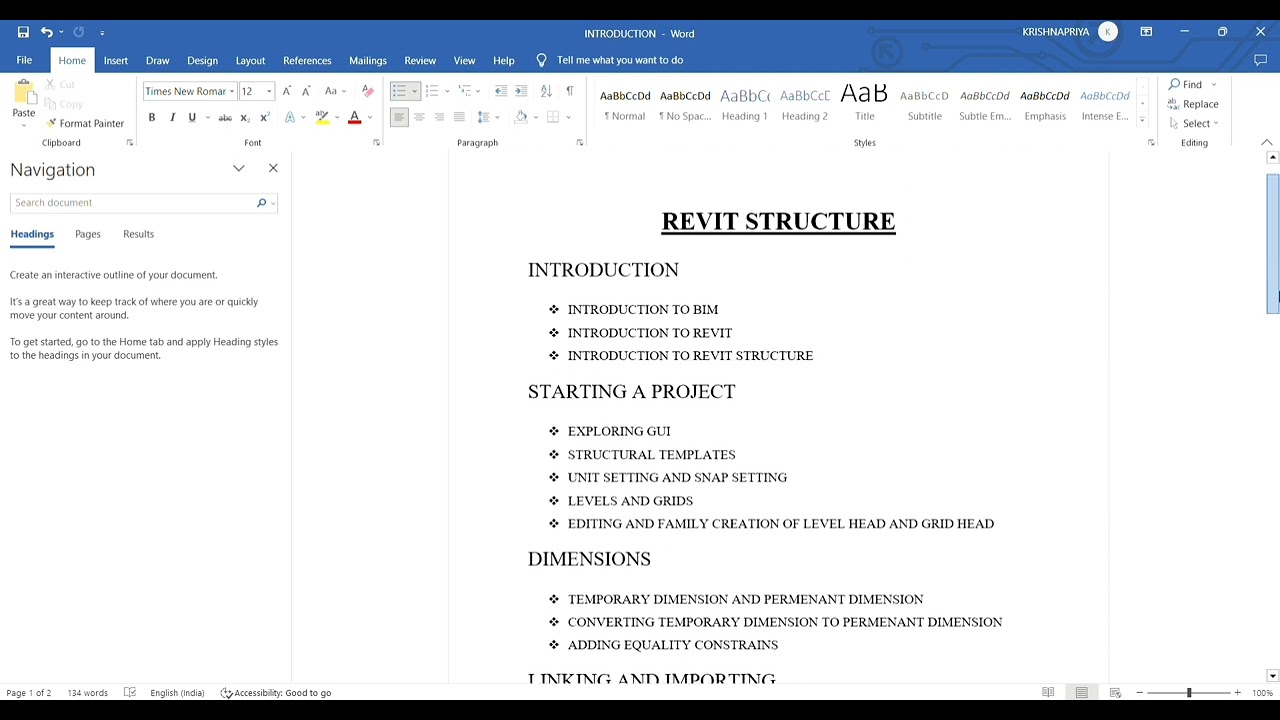Activate Format Painter
Image resolution: width=1280 pixels, height=720 pixels.
(x=85, y=123)
